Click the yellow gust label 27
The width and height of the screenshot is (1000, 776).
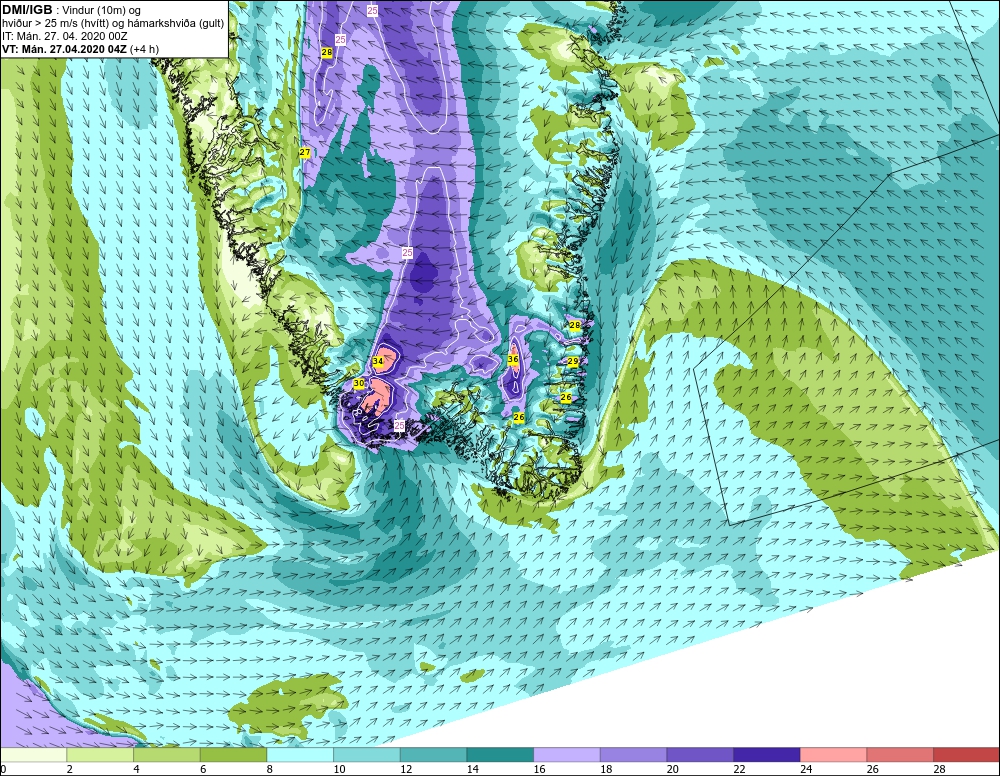[305, 152]
